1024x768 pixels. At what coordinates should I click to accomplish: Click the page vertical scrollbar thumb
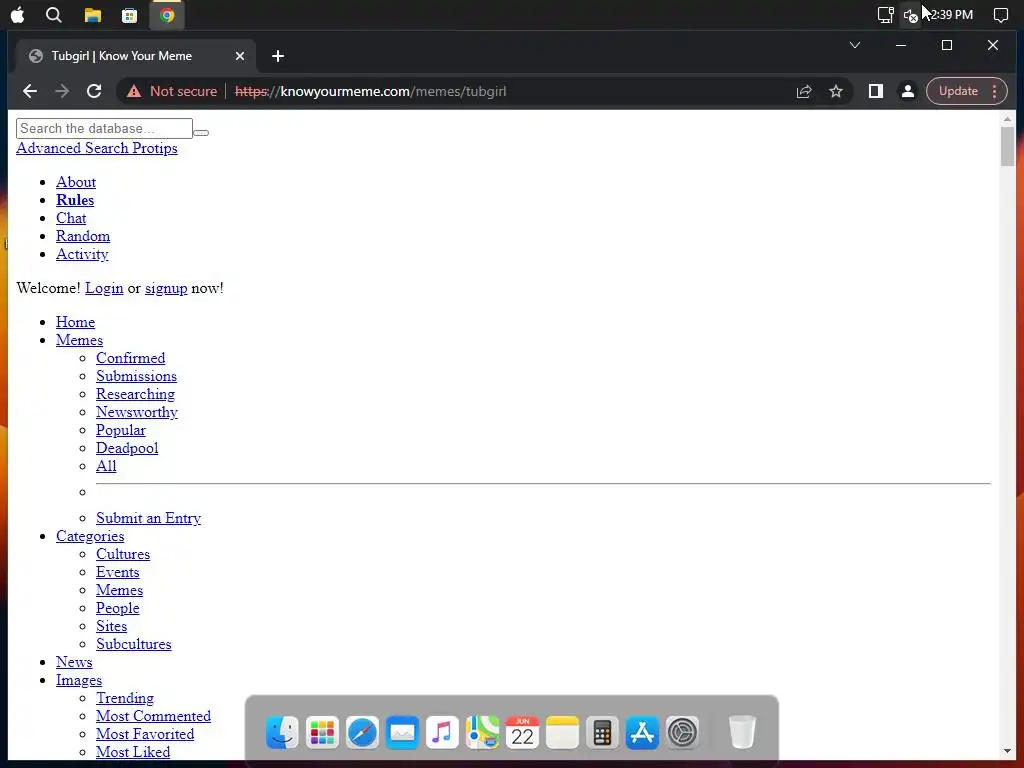tap(1007, 146)
